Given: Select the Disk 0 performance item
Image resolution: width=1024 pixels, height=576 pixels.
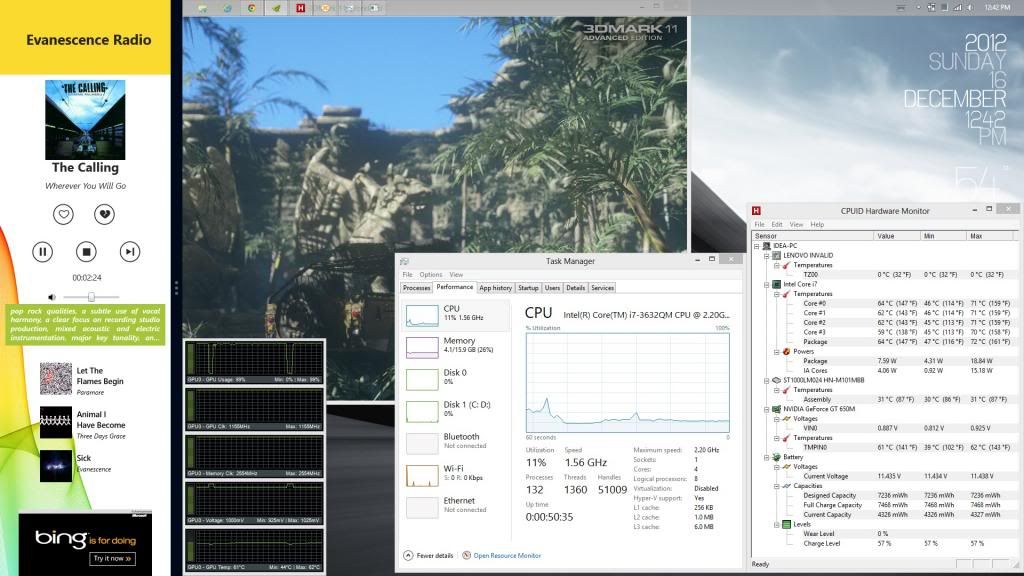Looking at the screenshot, I should [456, 379].
